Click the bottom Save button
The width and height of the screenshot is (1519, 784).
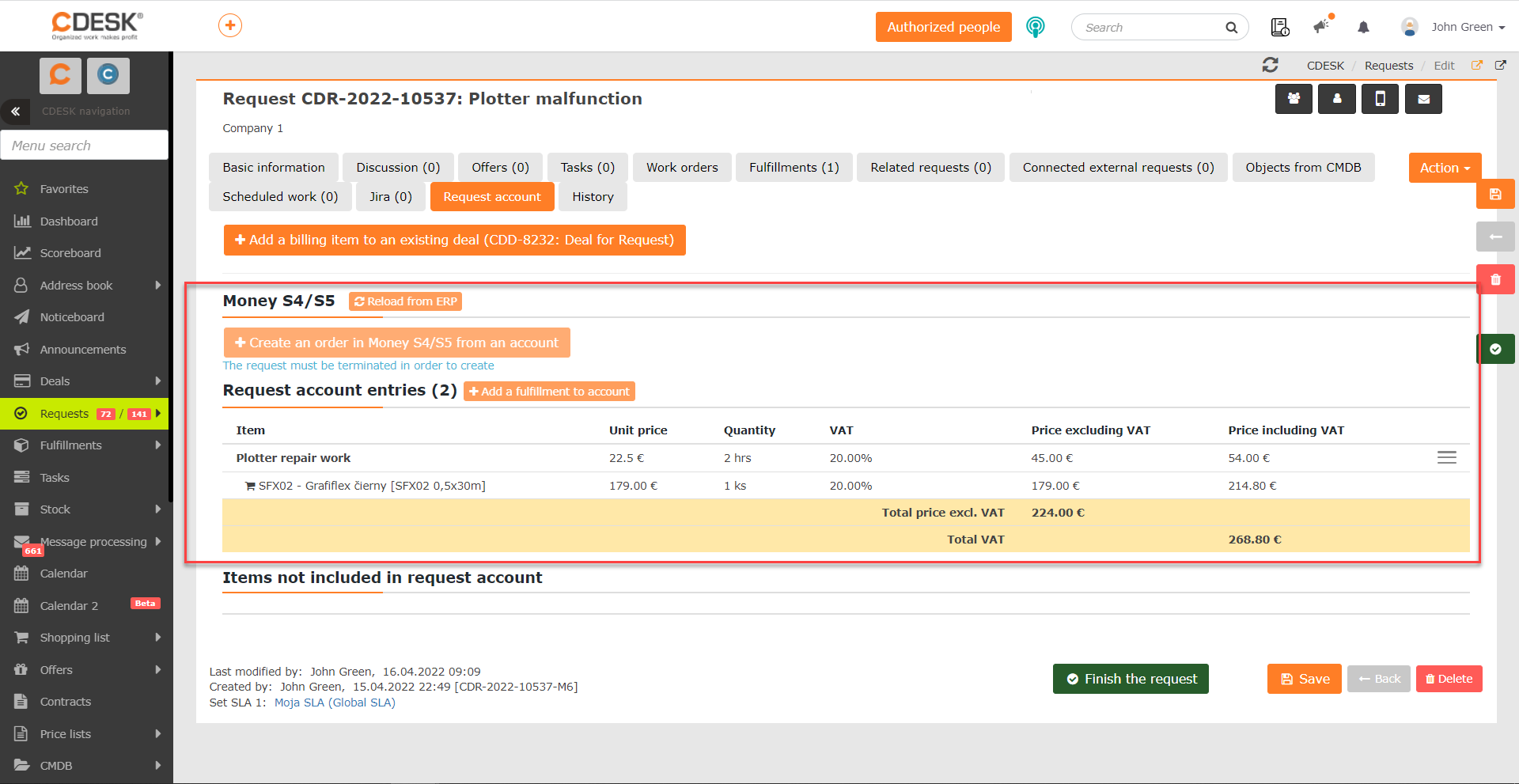1305,679
